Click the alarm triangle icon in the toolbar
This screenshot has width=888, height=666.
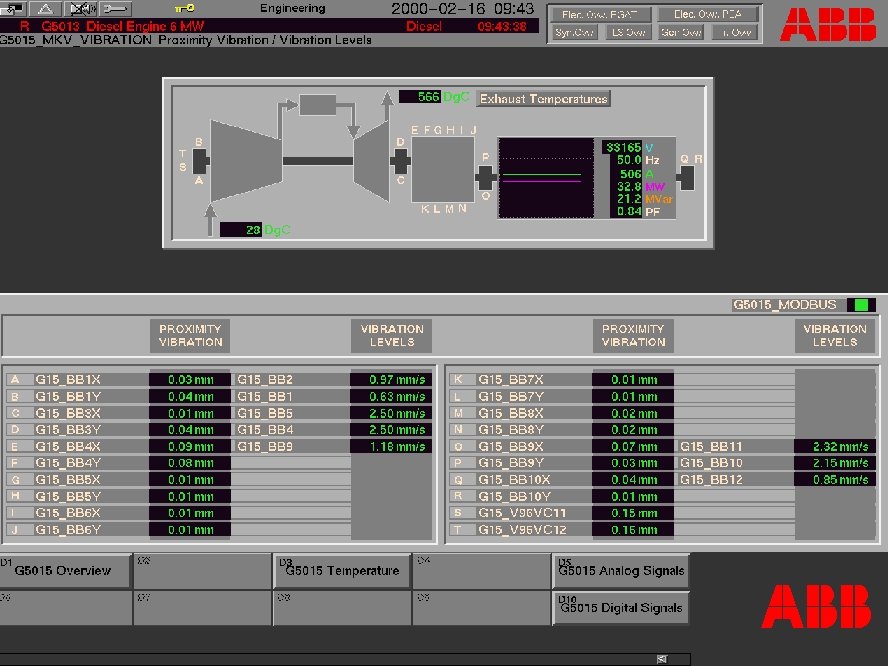(x=45, y=9)
